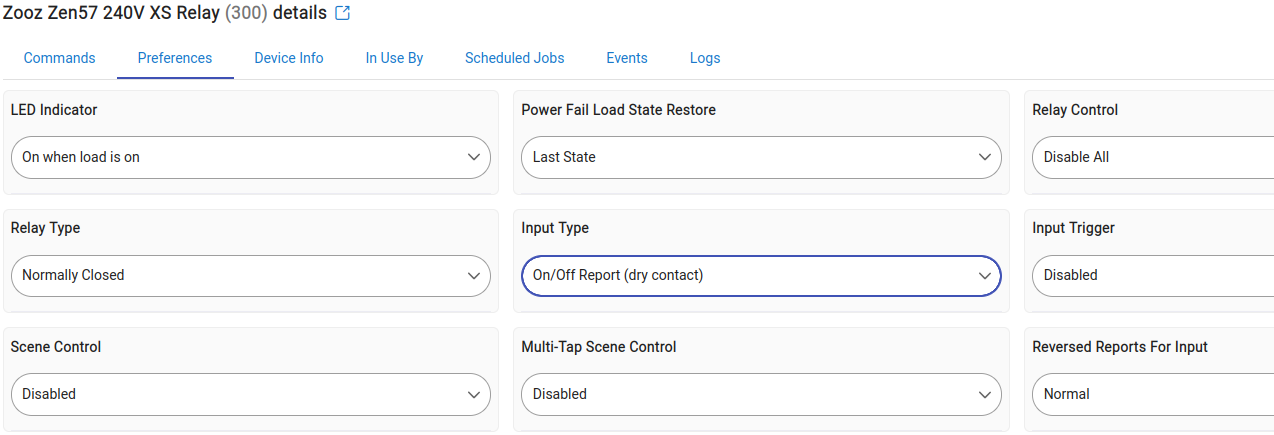Viewport: 1274px width, 435px height.
Task: Open the LED Indicator 'On when load is on' dropdown
Action: click(250, 157)
